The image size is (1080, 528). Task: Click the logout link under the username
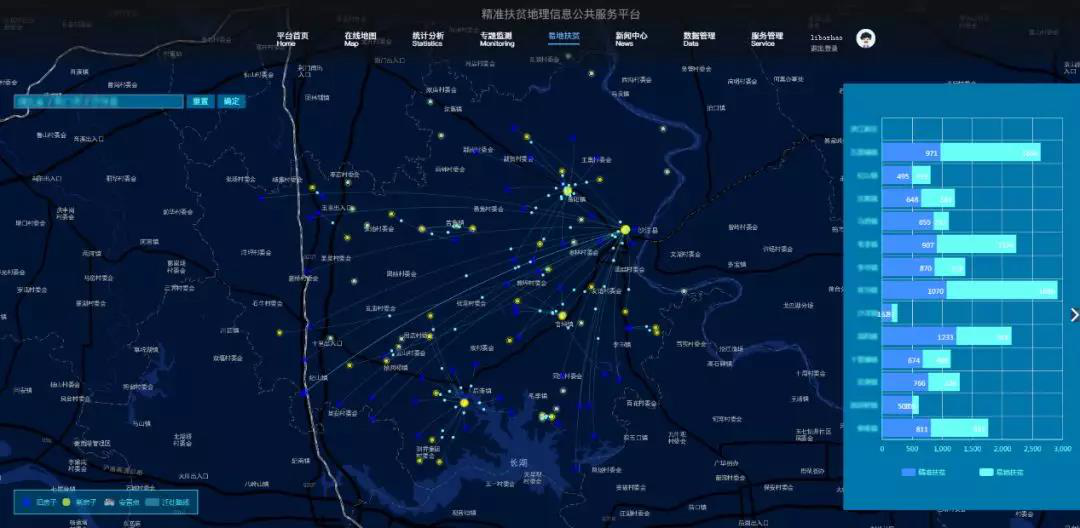(824, 49)
